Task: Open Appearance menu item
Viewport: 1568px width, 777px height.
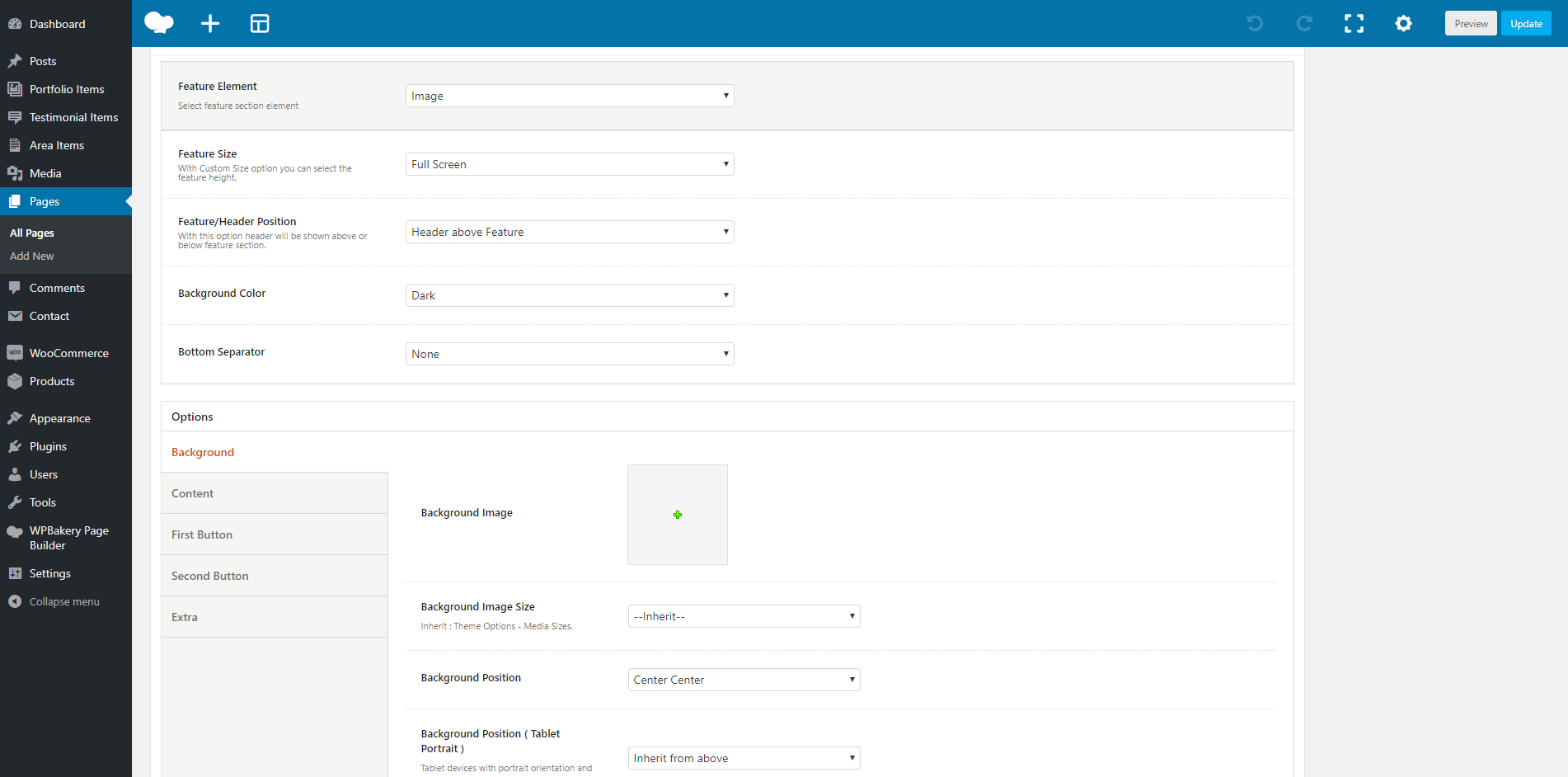Action: pos(66,418)
